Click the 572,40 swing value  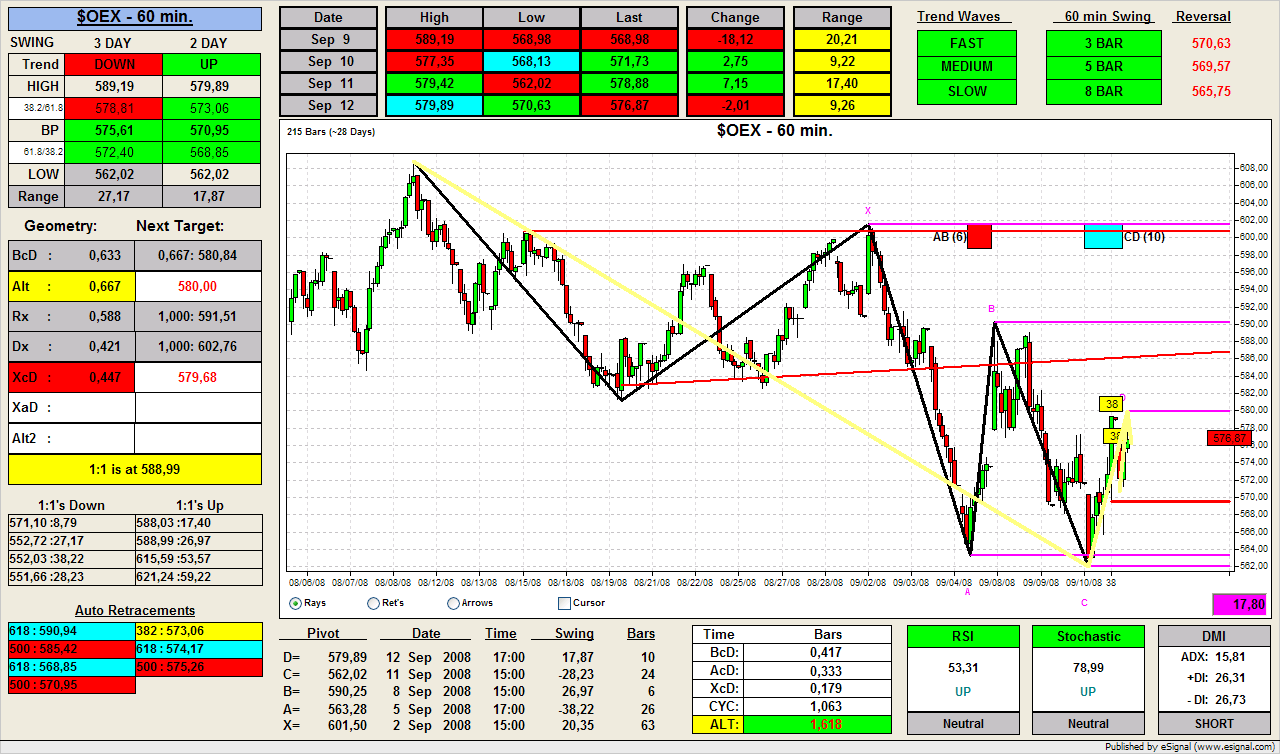click(x=113, y=152)
